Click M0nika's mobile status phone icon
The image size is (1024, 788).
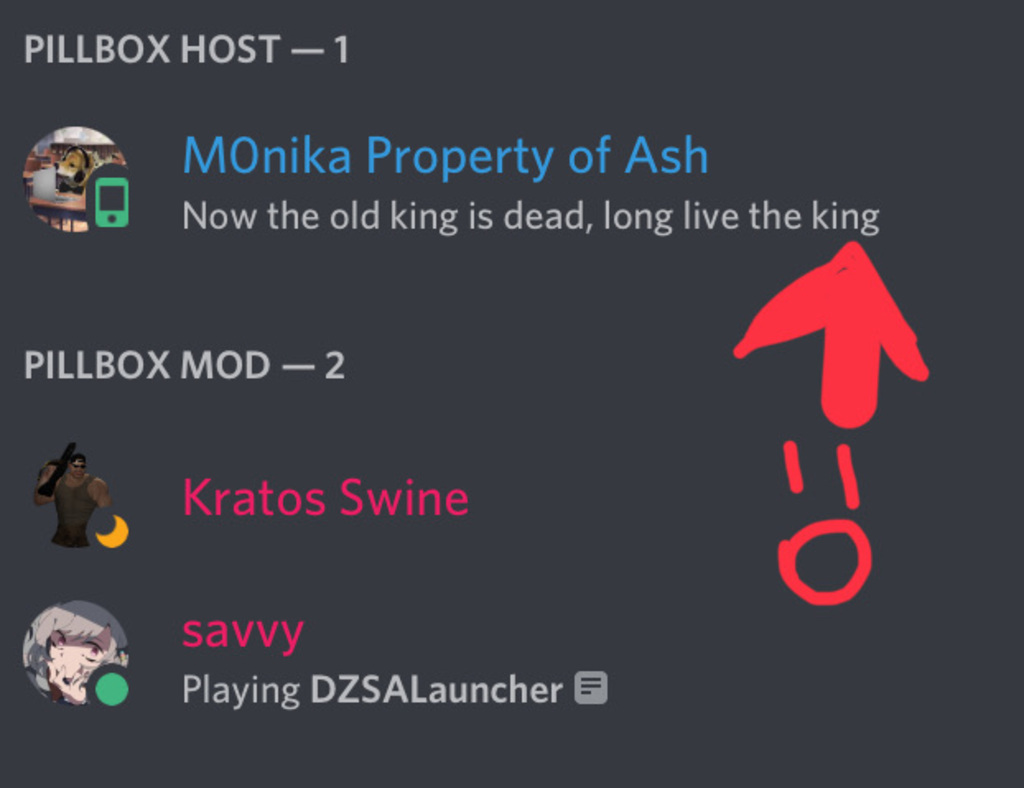(112, 202)
